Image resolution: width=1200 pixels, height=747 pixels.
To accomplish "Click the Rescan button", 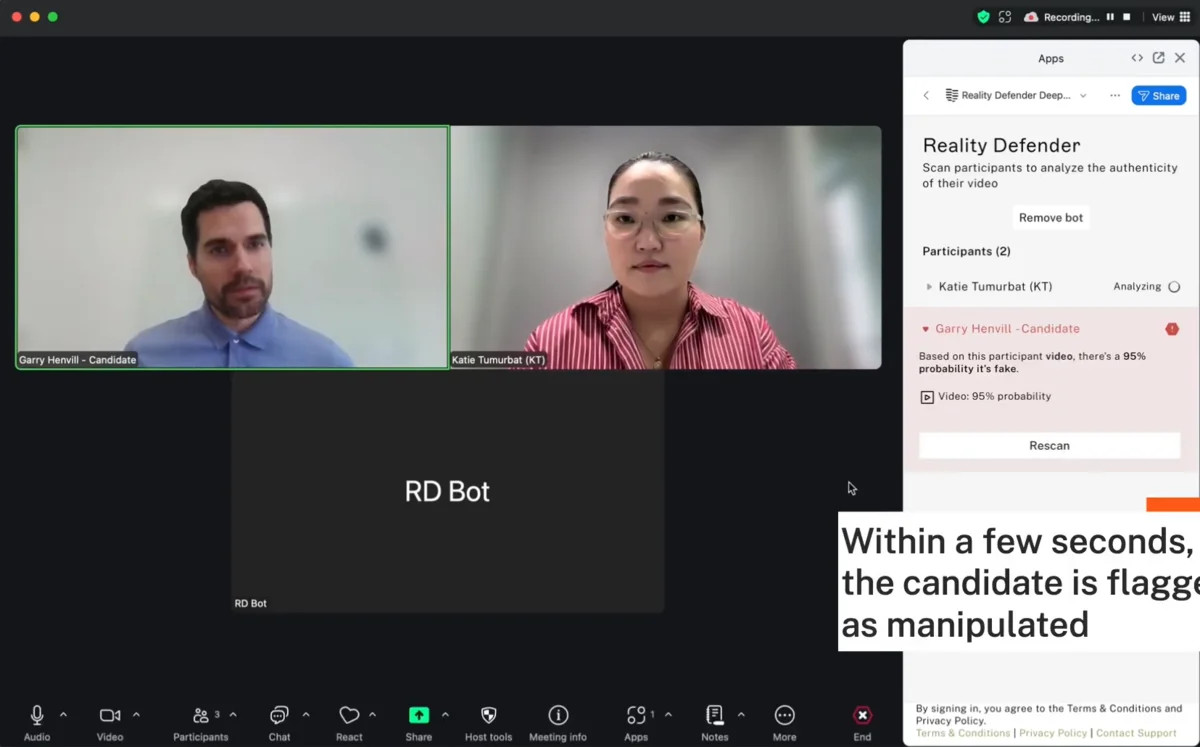I will (x=1048, y=444).
